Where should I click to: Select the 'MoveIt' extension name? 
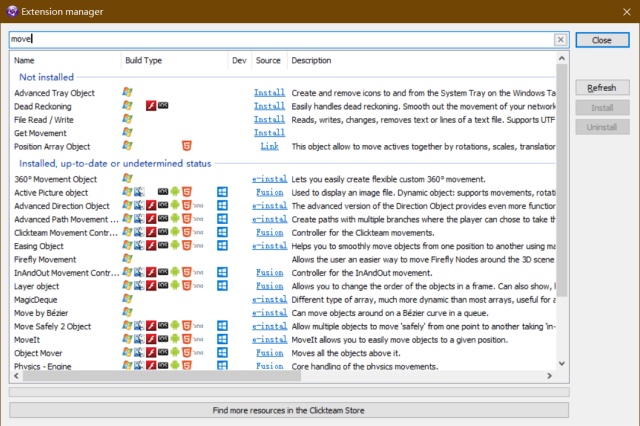[x=27, y=340]
